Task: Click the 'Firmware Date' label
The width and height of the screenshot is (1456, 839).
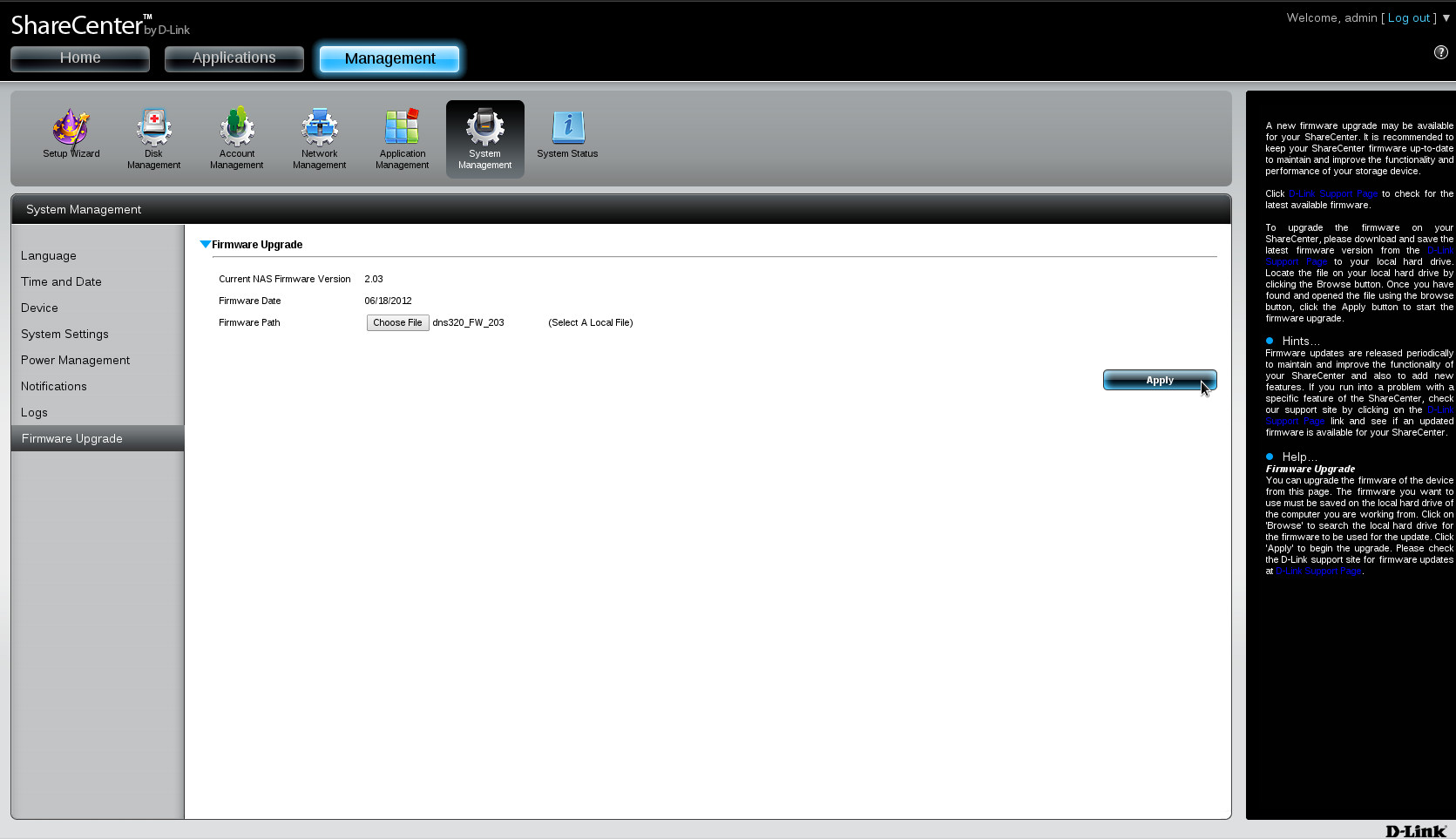Action: (250, 301)
